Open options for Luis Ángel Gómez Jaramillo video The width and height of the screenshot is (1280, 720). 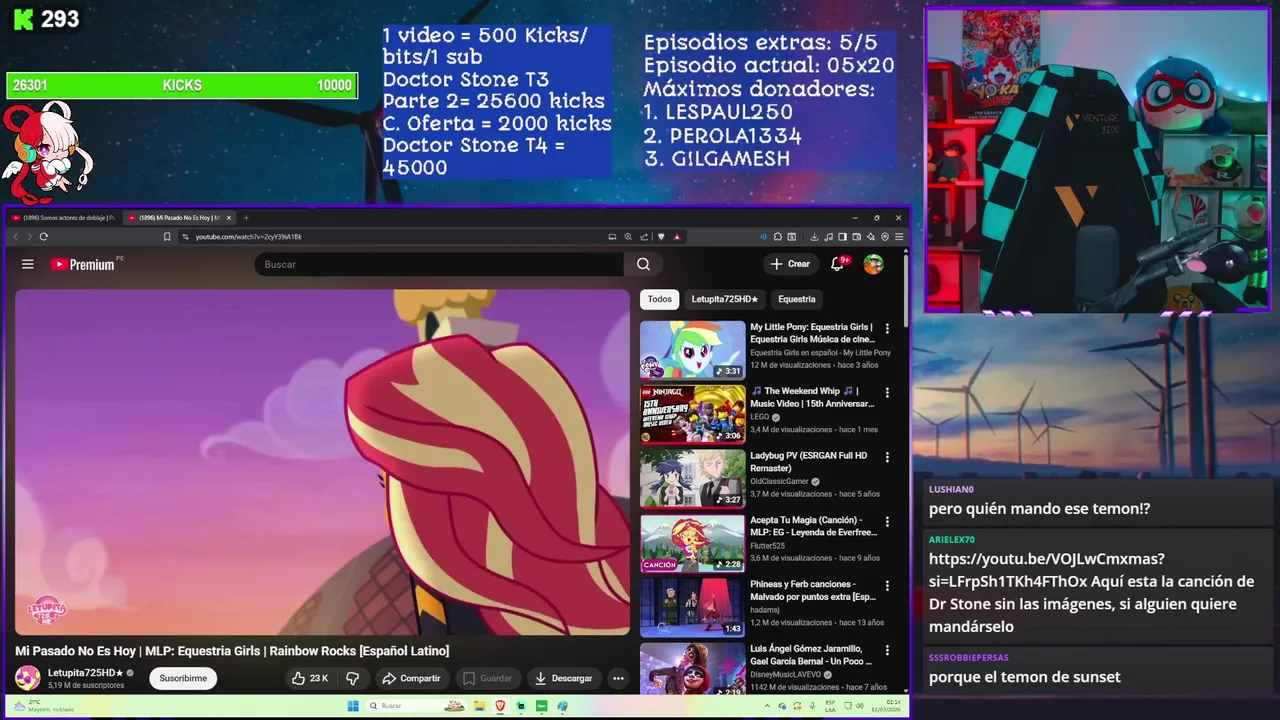(887, 650)
